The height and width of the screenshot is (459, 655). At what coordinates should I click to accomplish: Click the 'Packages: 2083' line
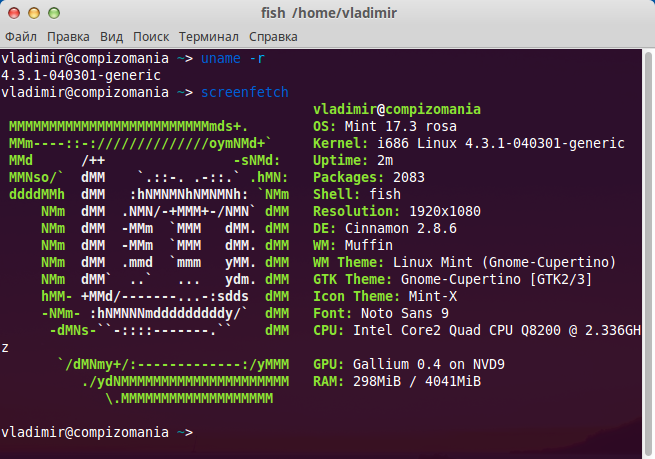(369, 178)
